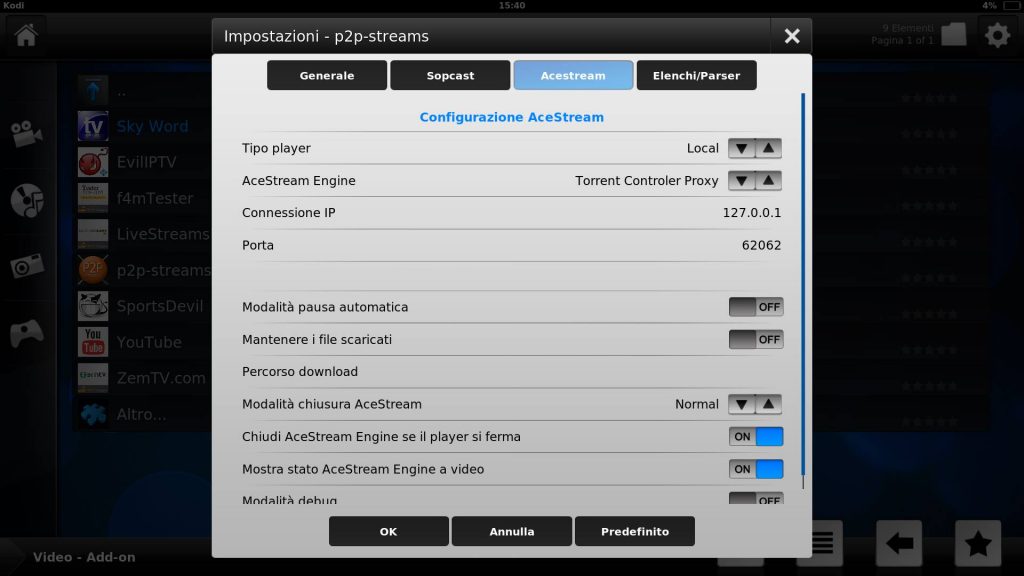Open ZemTV.com in the add-on list

coord(161,377)
